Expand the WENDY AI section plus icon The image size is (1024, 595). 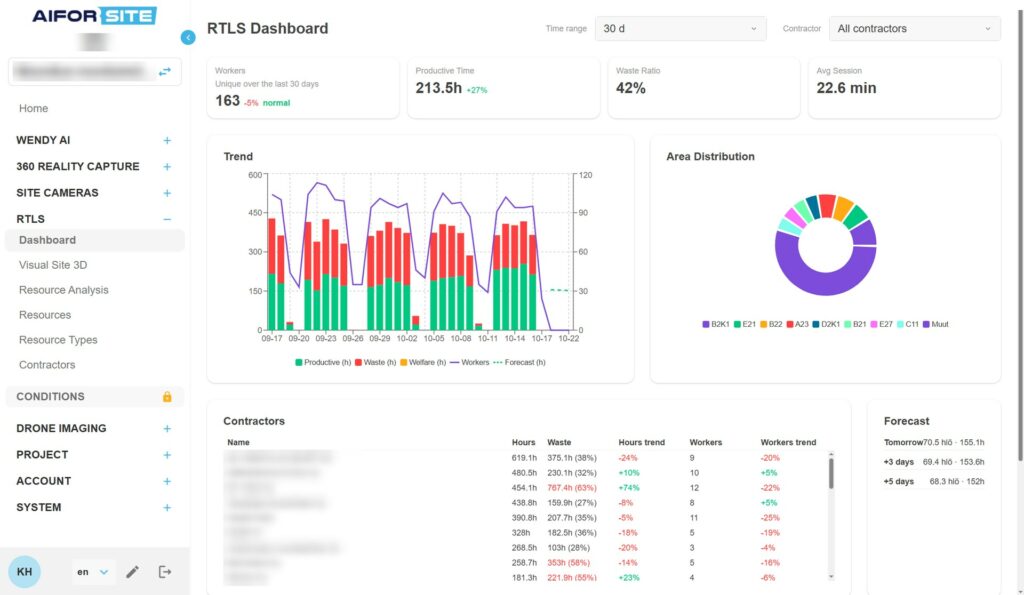[x=167, y=140]
